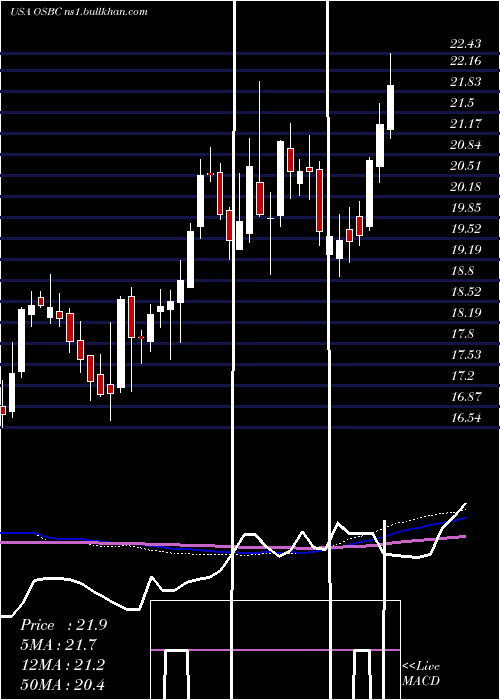
Task: Click the '50MA : 20.4' readout
Action: tap(63, 684)
